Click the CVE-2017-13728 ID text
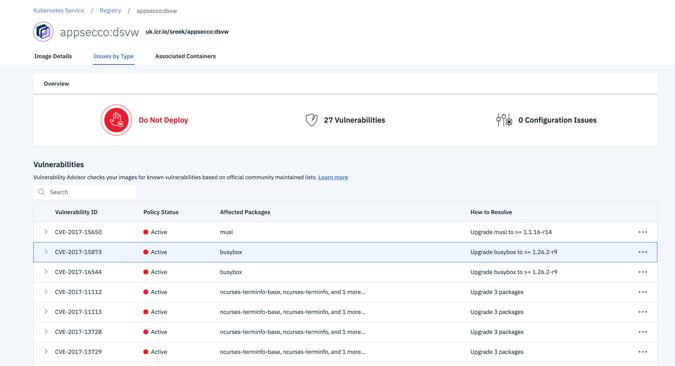675x366 pixels. 78,332
